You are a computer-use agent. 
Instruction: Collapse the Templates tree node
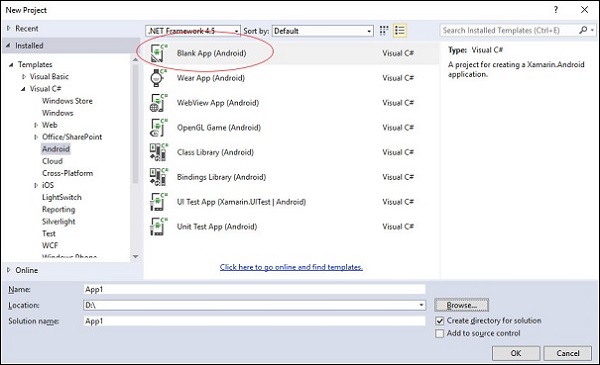point(11,65)
